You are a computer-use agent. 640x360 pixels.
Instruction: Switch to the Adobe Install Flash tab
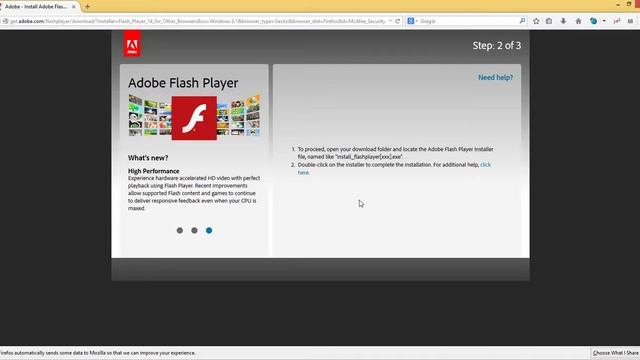(36, 7)
